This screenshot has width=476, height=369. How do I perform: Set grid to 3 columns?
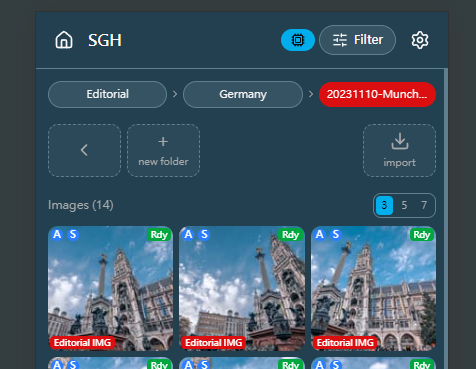pyautogui.click(x=384, y=205)
